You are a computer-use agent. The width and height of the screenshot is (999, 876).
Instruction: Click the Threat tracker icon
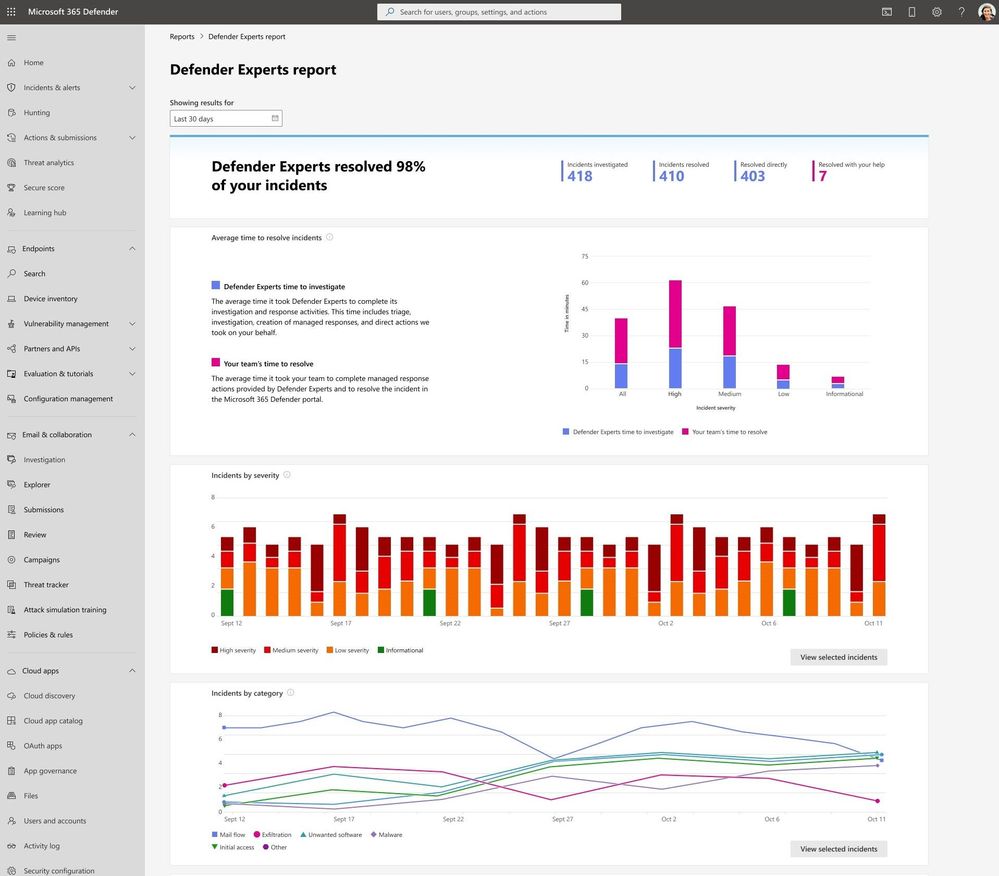pyautogui.click(x=11, y=584)
